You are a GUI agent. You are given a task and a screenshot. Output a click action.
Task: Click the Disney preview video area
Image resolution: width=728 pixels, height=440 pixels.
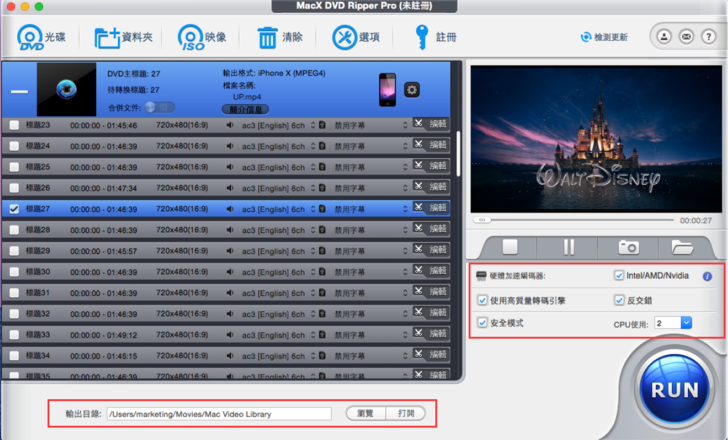(x=596, y=139)
